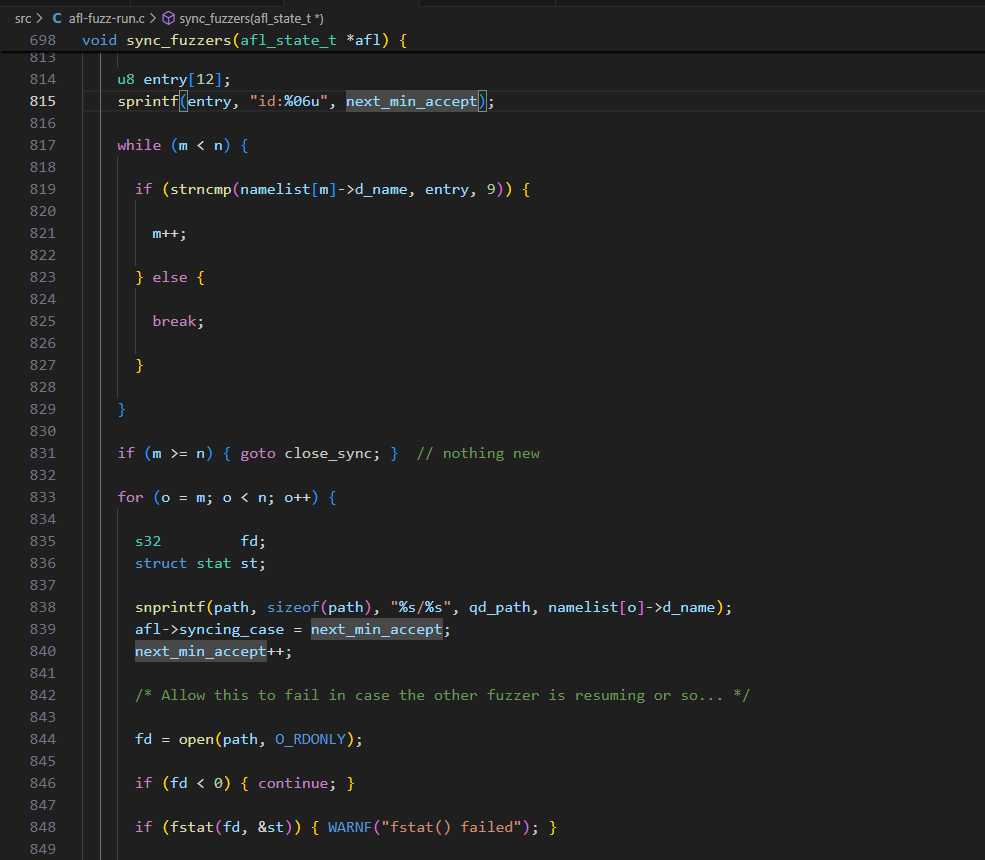The height and width of the screenshot is (860, 985).
Task: Click 'namelist[m]->d_name' on line 819
Action: point(324,189)
